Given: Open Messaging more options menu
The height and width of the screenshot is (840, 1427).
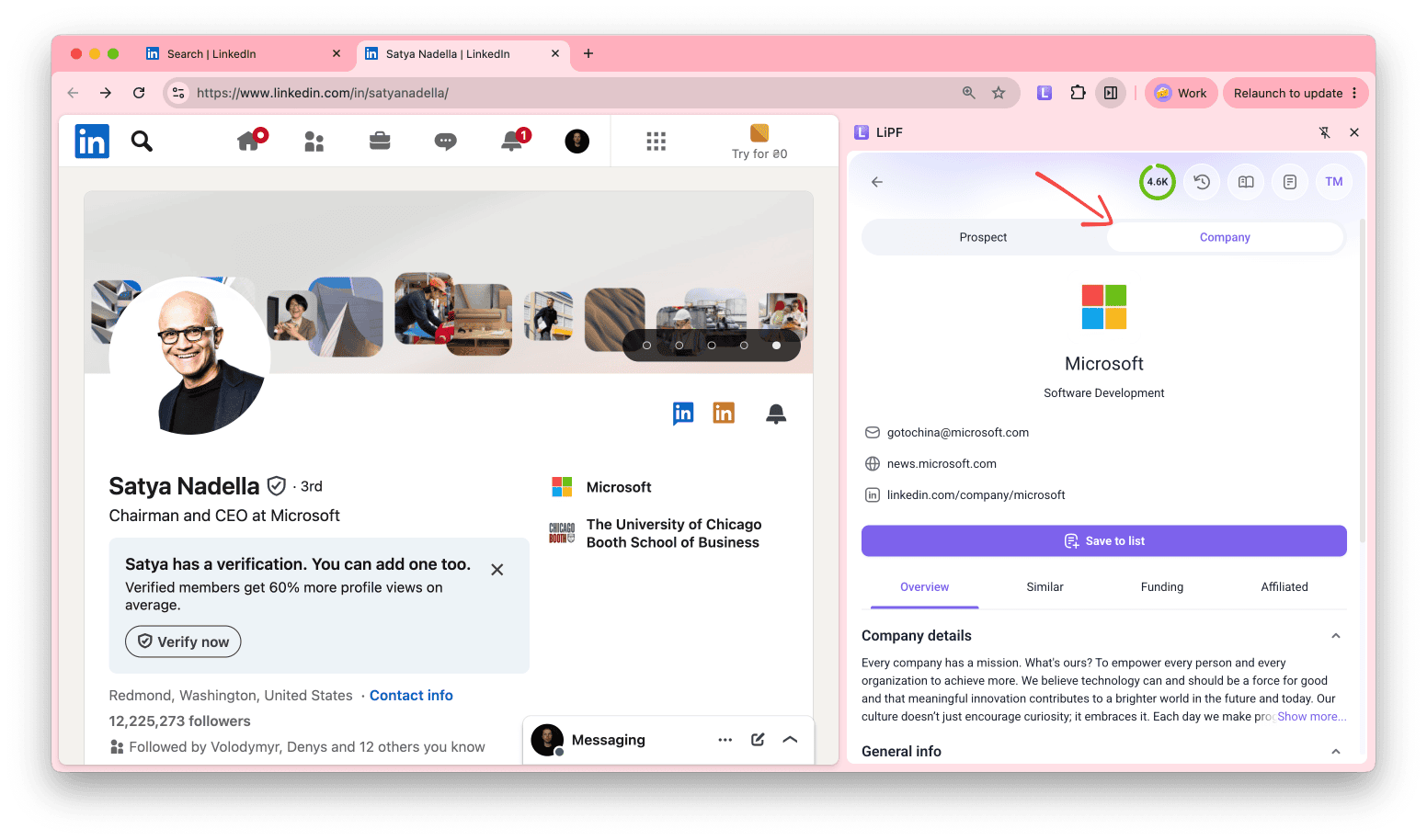Looking at the screenshot, I should (725, 740).
